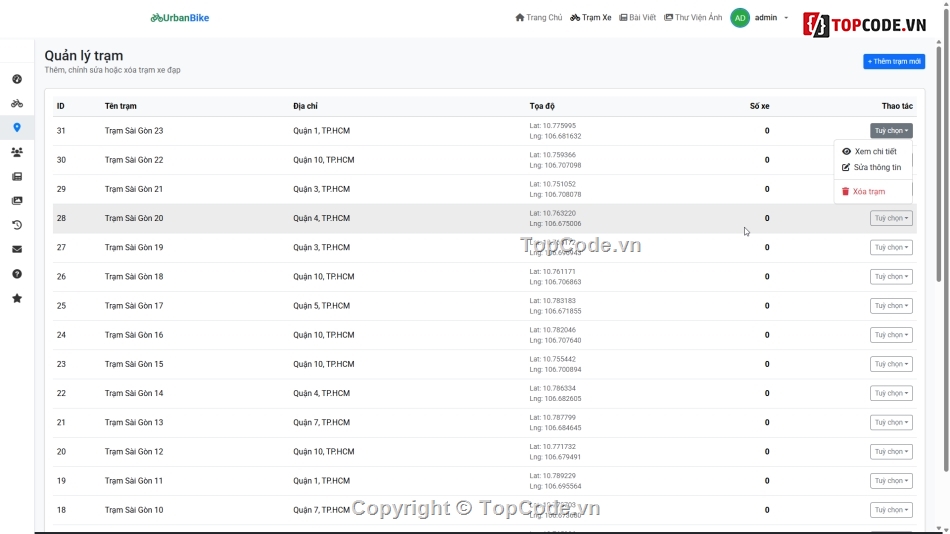
Task: Open Trạm Xe in top navigation
Action: tap(591, 18)
